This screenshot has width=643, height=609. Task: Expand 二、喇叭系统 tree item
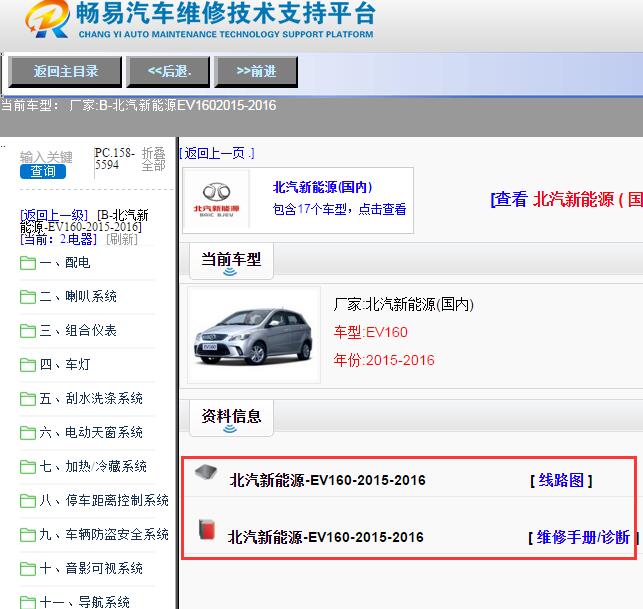point(78,297)
